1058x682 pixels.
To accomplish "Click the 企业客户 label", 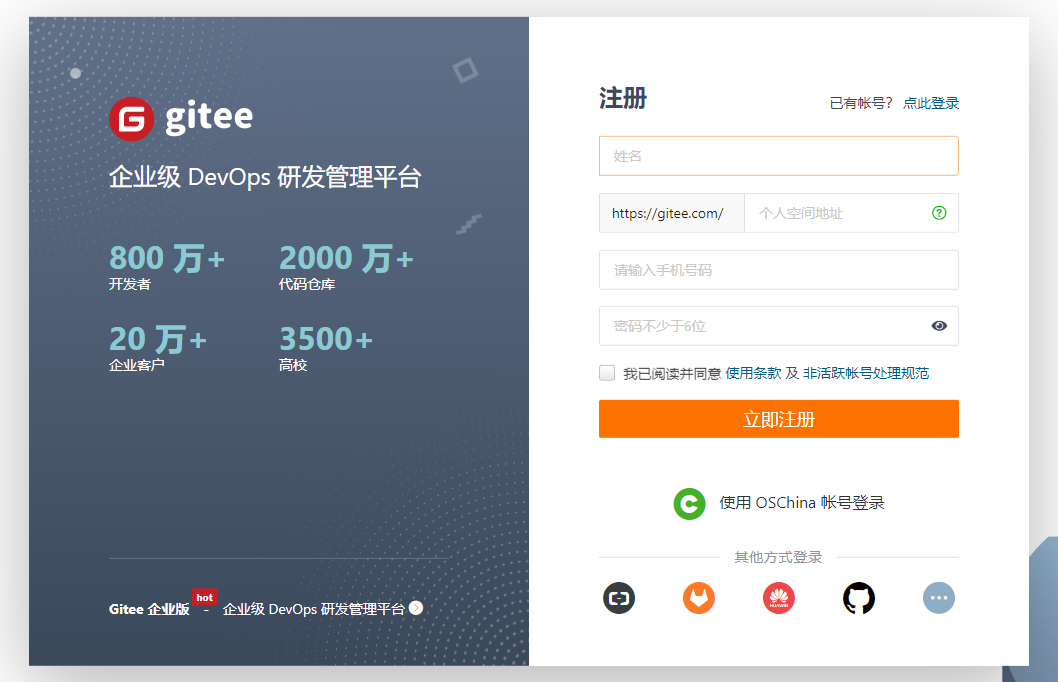I will click(136, 365).
